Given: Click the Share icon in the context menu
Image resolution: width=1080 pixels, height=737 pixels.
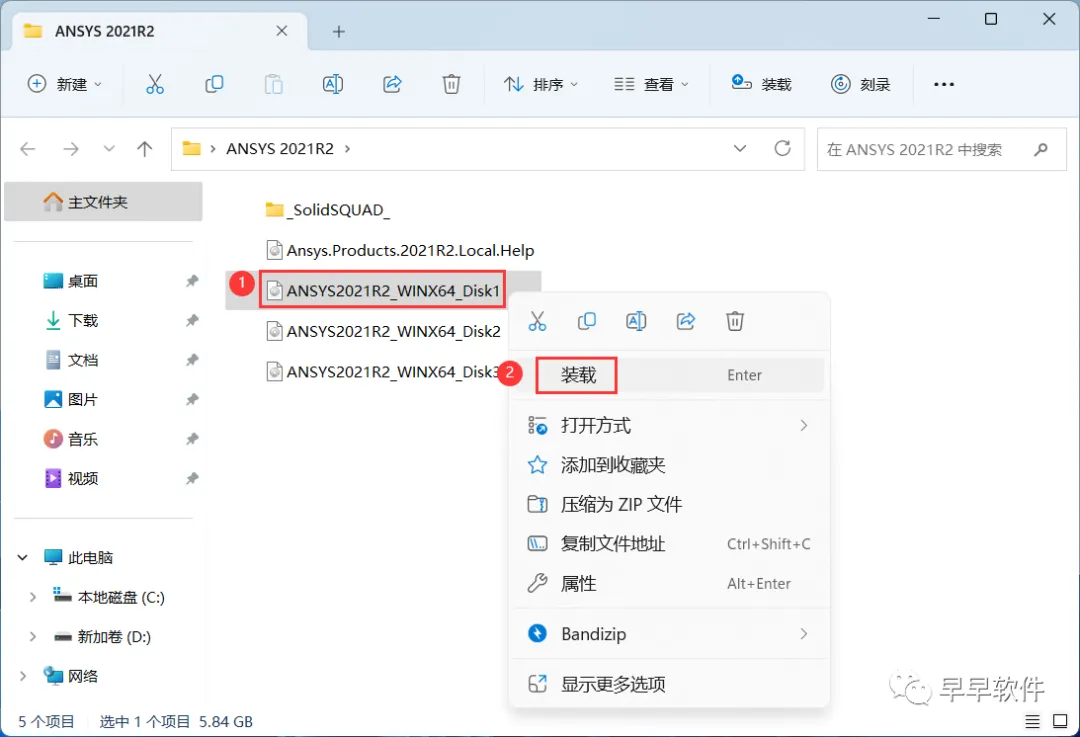Looking at the screenshot, I should click(685, 321).
